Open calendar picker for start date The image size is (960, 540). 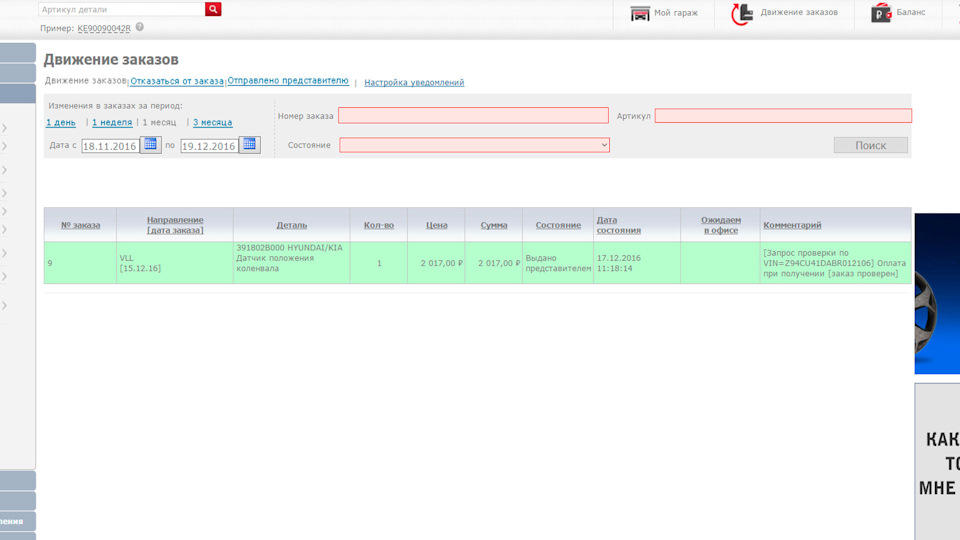tap(150, 145)
